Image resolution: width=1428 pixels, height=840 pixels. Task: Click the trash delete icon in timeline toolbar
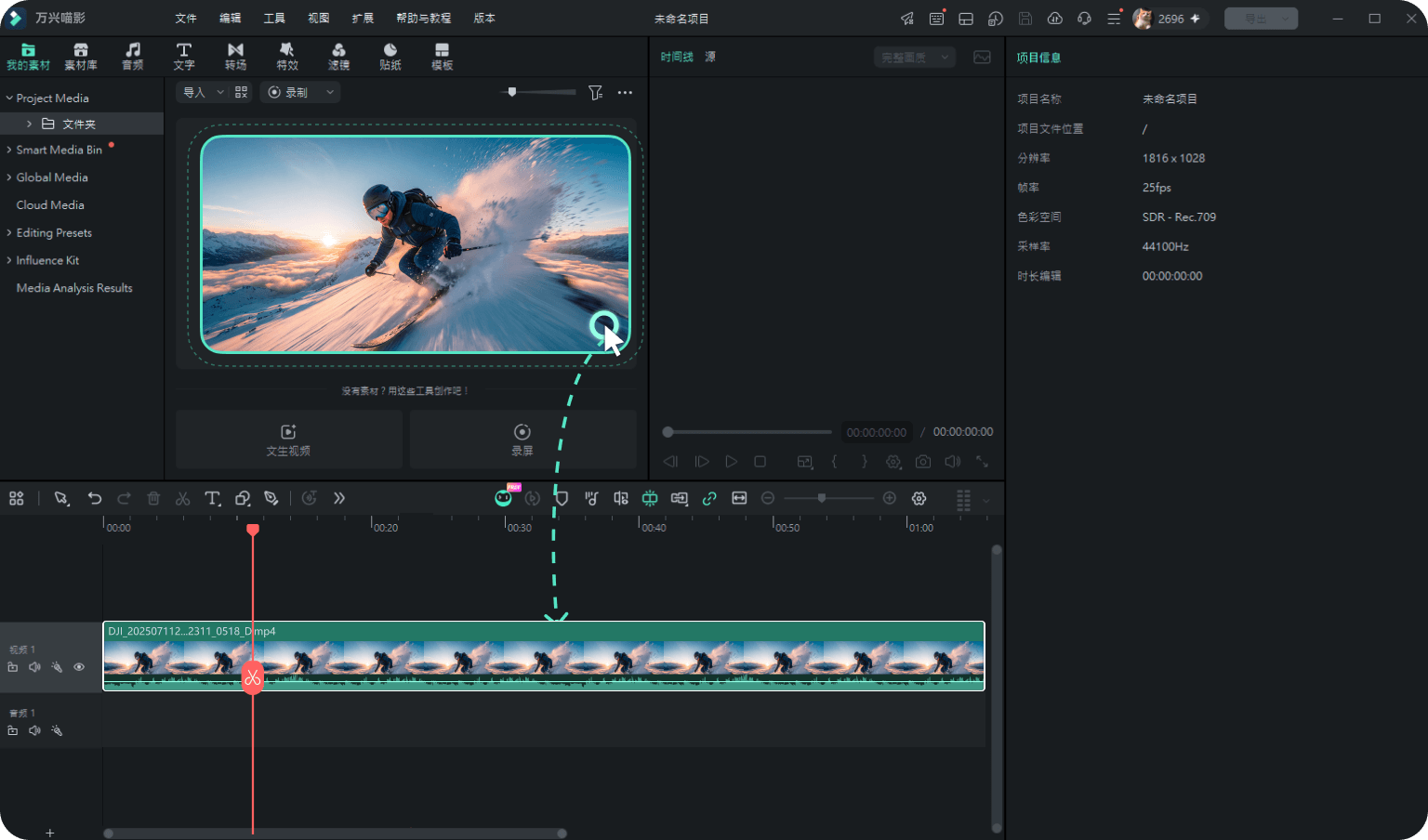coord(153,498)
